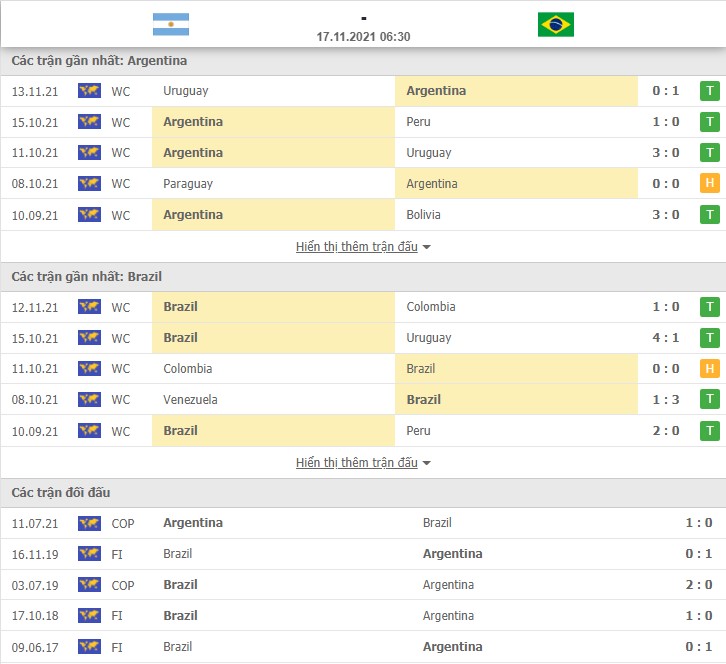Click green T badge on Brazil 4:1 Uruguay row
This screenshot has width=726, height=664.
[x=709, y=338]
